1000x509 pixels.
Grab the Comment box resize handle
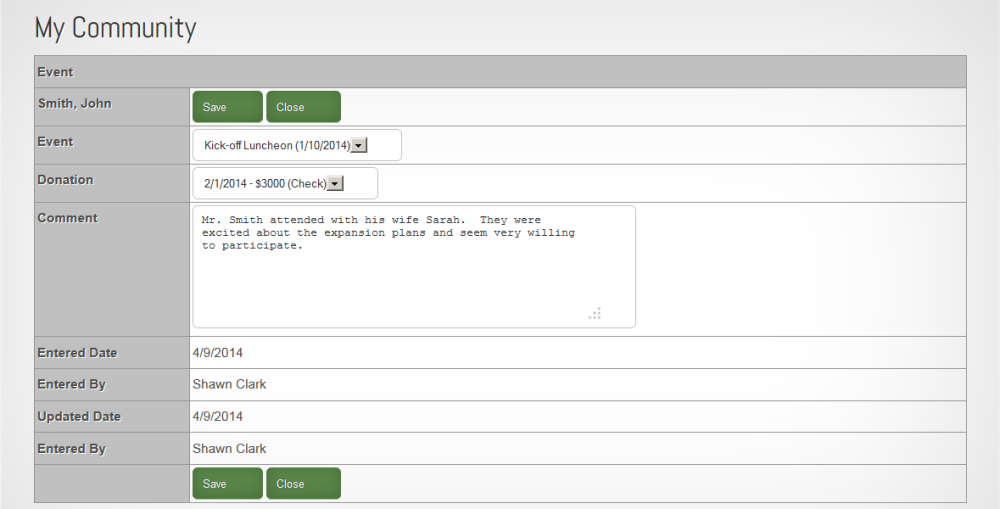tap(595, 313)
